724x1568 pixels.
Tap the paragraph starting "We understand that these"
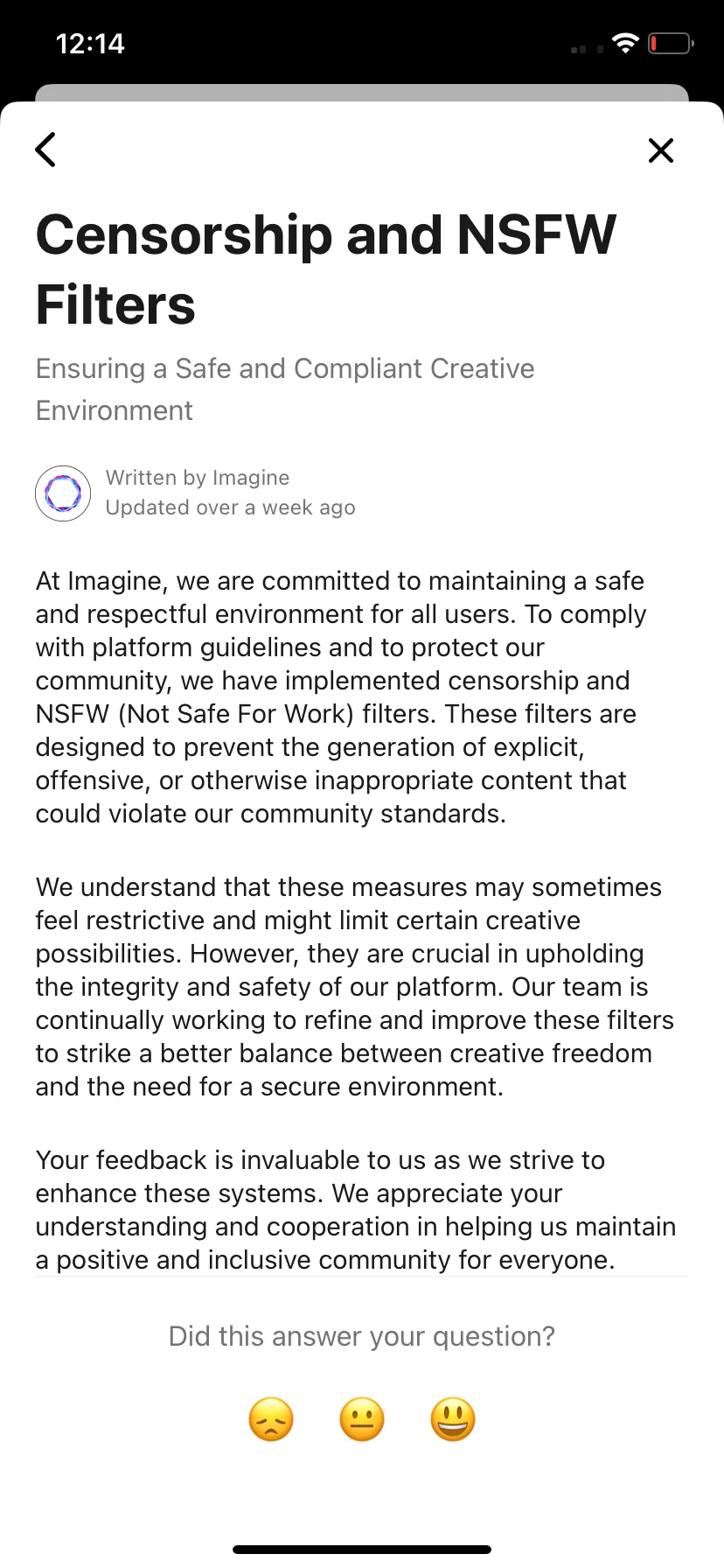[355, 986]
